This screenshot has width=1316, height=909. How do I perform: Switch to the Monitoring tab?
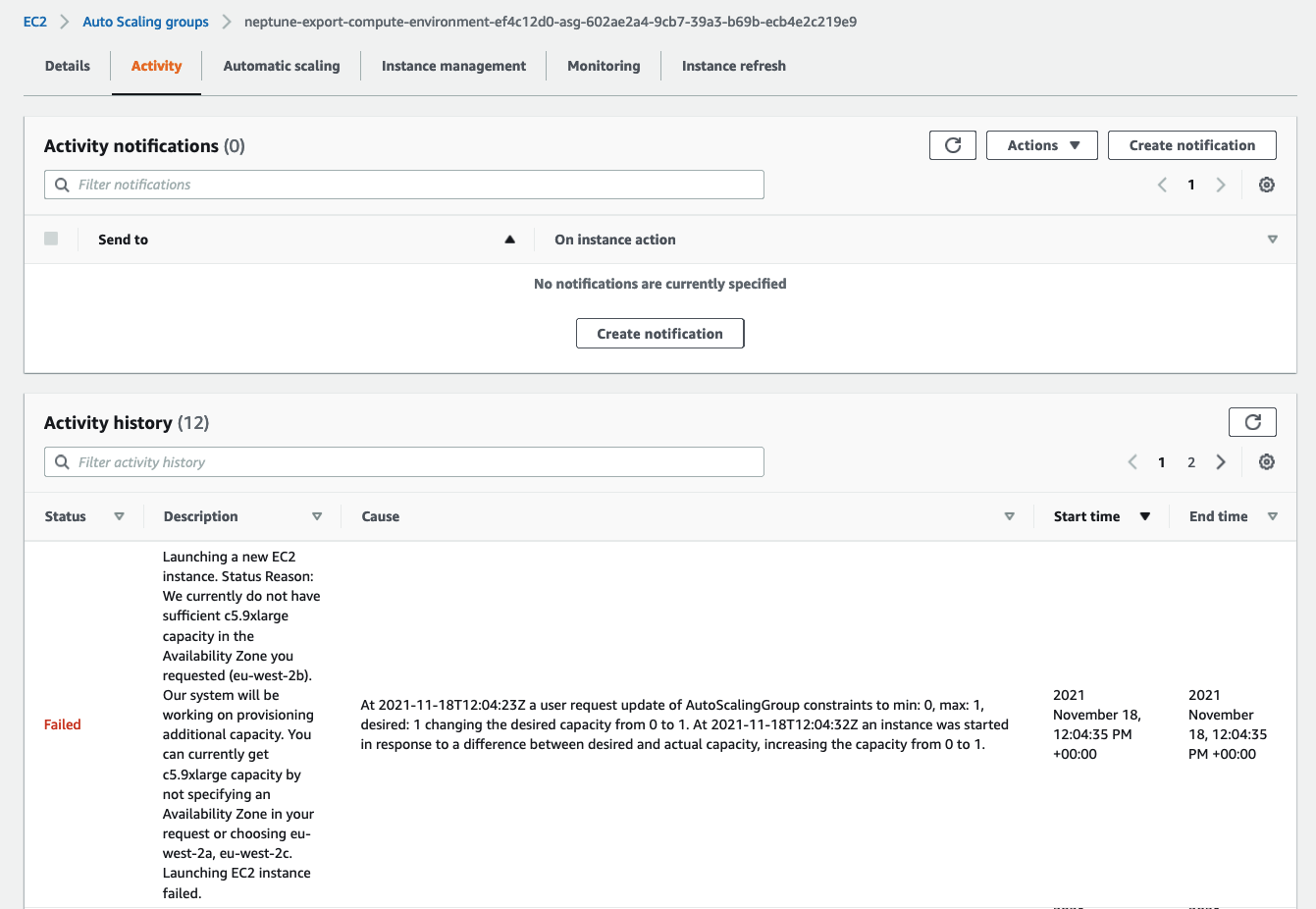tap(604, 66)
